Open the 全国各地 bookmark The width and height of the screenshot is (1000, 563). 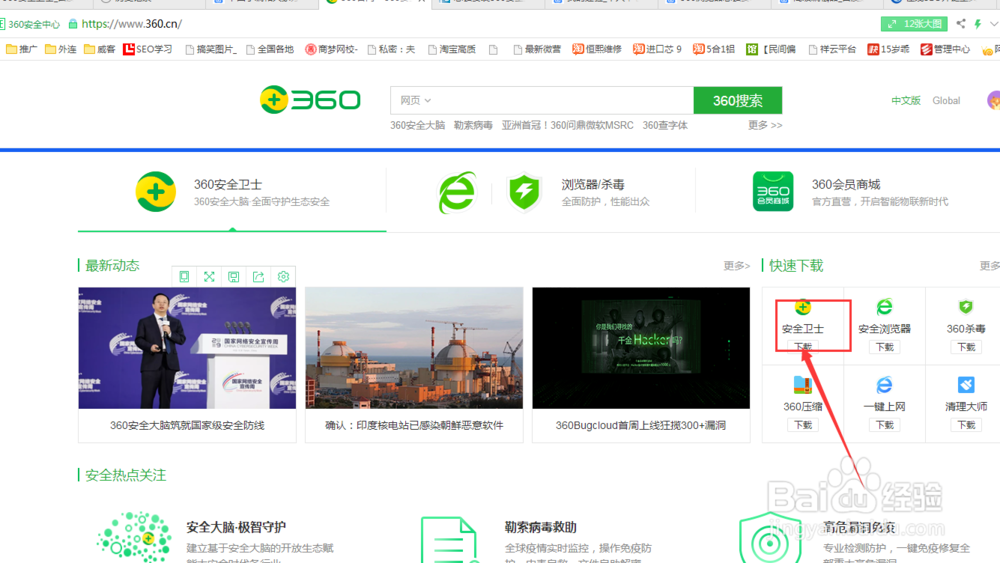click(x=270, y=49)
